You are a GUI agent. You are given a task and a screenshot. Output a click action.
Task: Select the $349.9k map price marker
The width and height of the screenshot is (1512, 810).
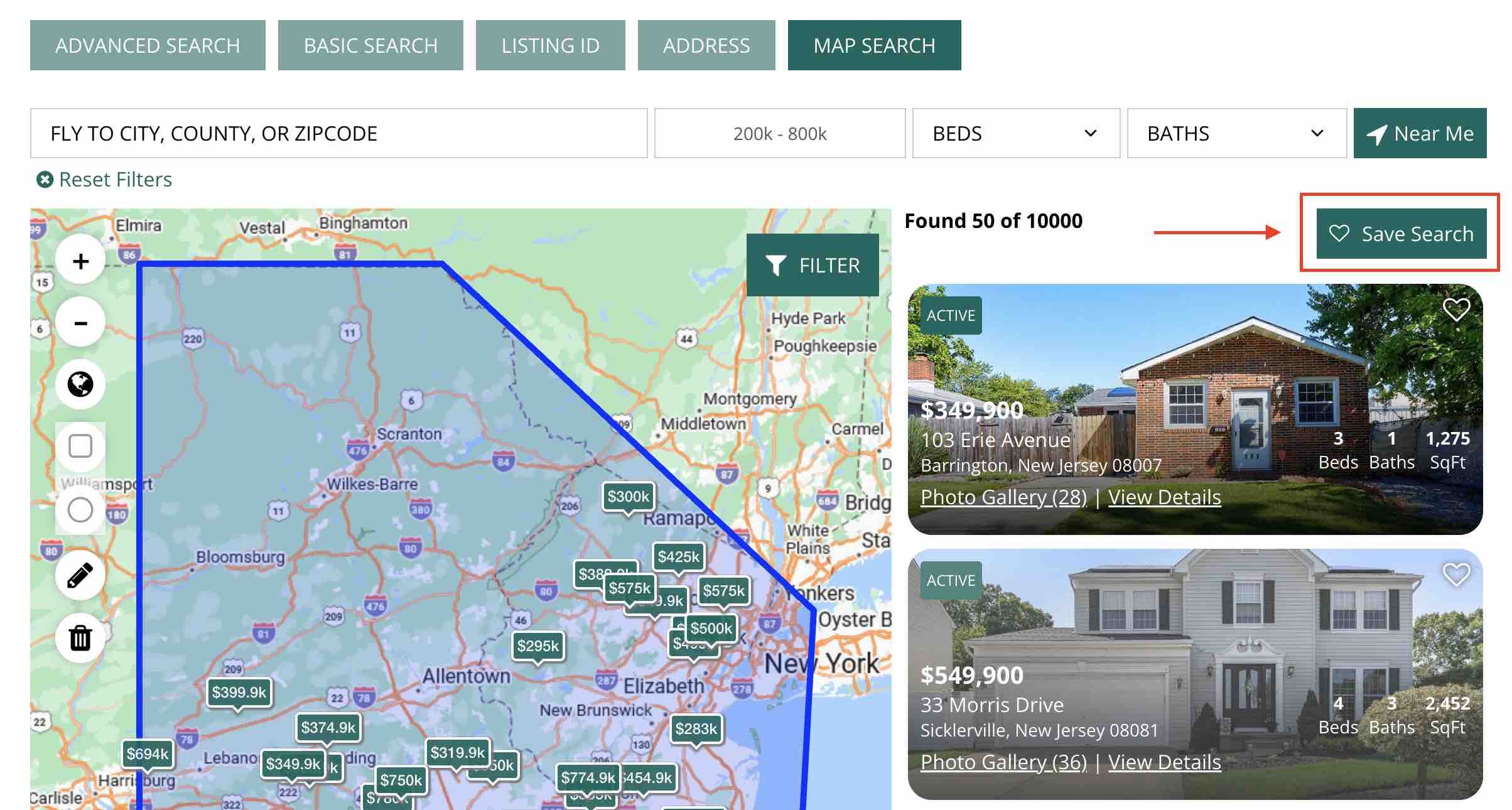pos(293,764)
